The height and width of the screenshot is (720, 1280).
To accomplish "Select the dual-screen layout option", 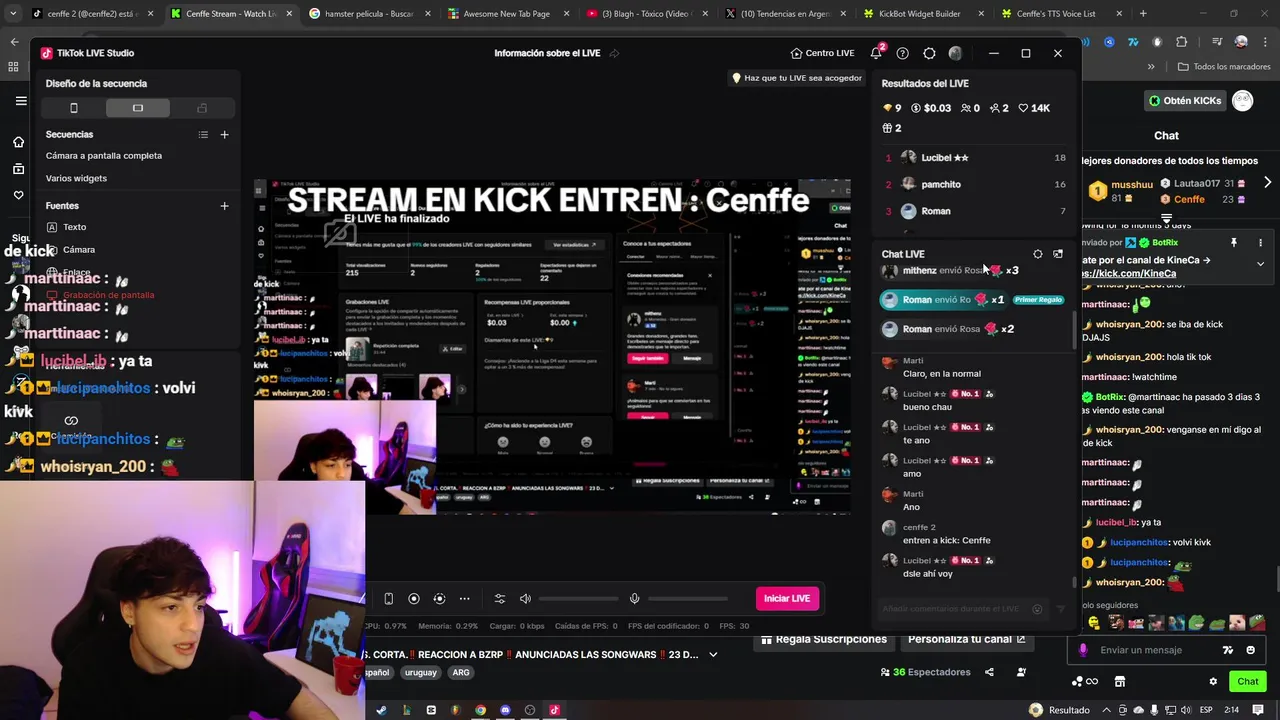I will pyautogui.click(x=202, y=108).
